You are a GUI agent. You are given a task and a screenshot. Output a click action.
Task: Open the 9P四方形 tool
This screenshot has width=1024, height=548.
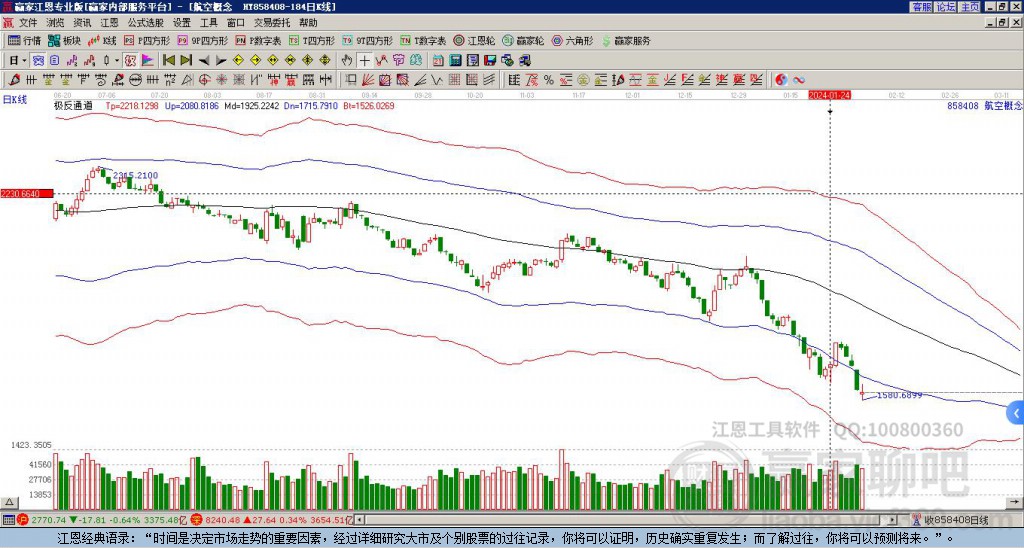pos(202,40)
